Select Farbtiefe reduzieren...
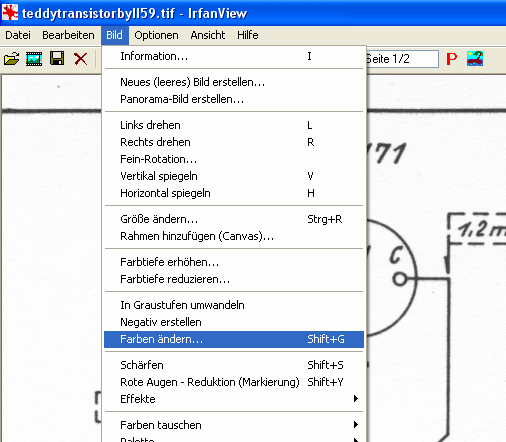Image resolution: width=506 pixels, height=442 pixels. (x=234, y=279)
